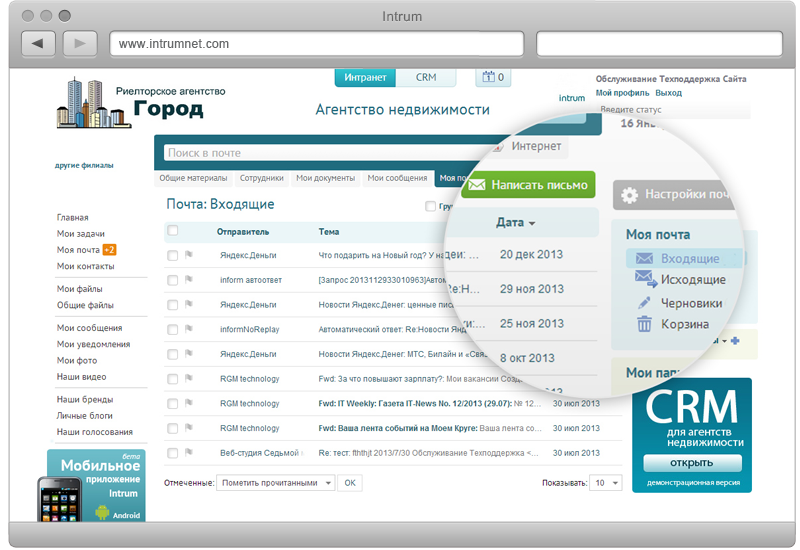
Task: Click the +2 unread badge next to Моя почта
Action: (x=110, y=249)
